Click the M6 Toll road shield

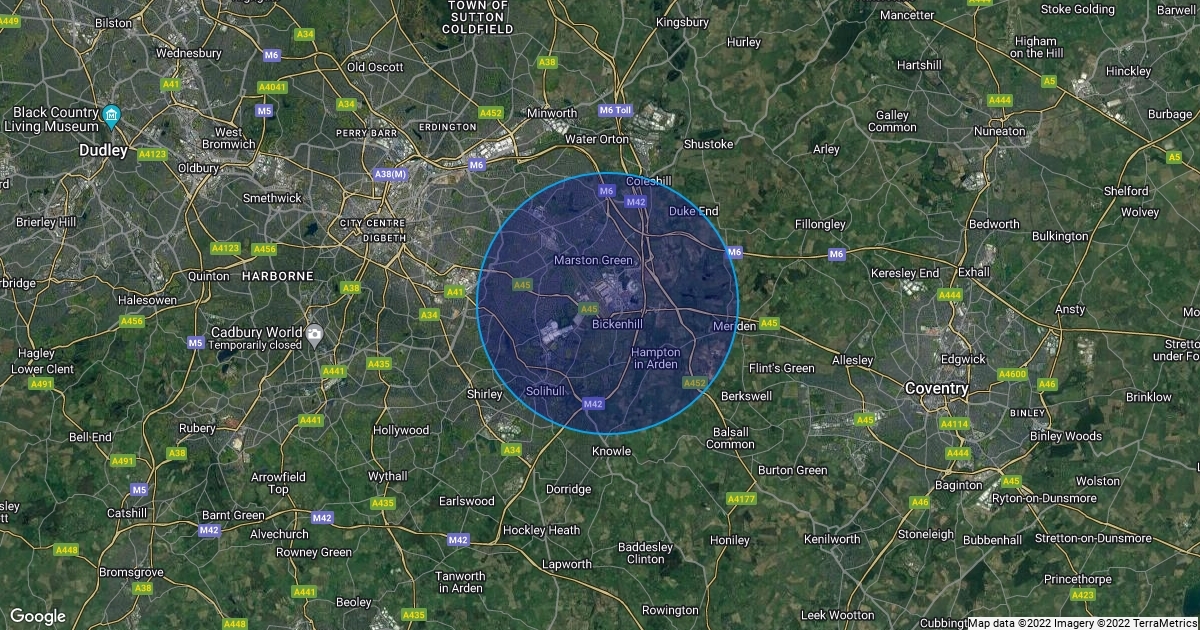click(616, 110)
